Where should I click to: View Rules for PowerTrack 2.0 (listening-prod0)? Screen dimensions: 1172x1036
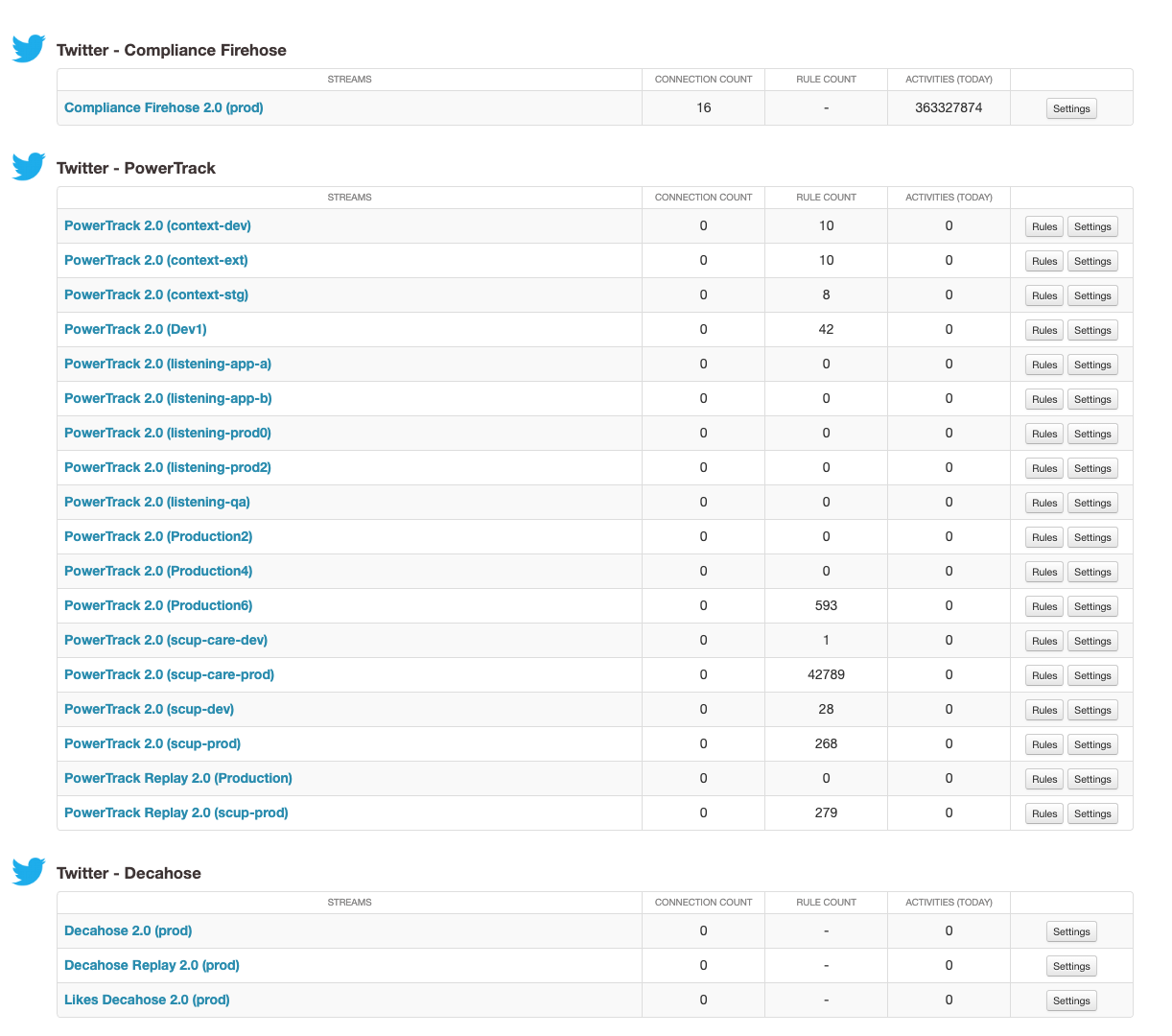pos(1044,434)
